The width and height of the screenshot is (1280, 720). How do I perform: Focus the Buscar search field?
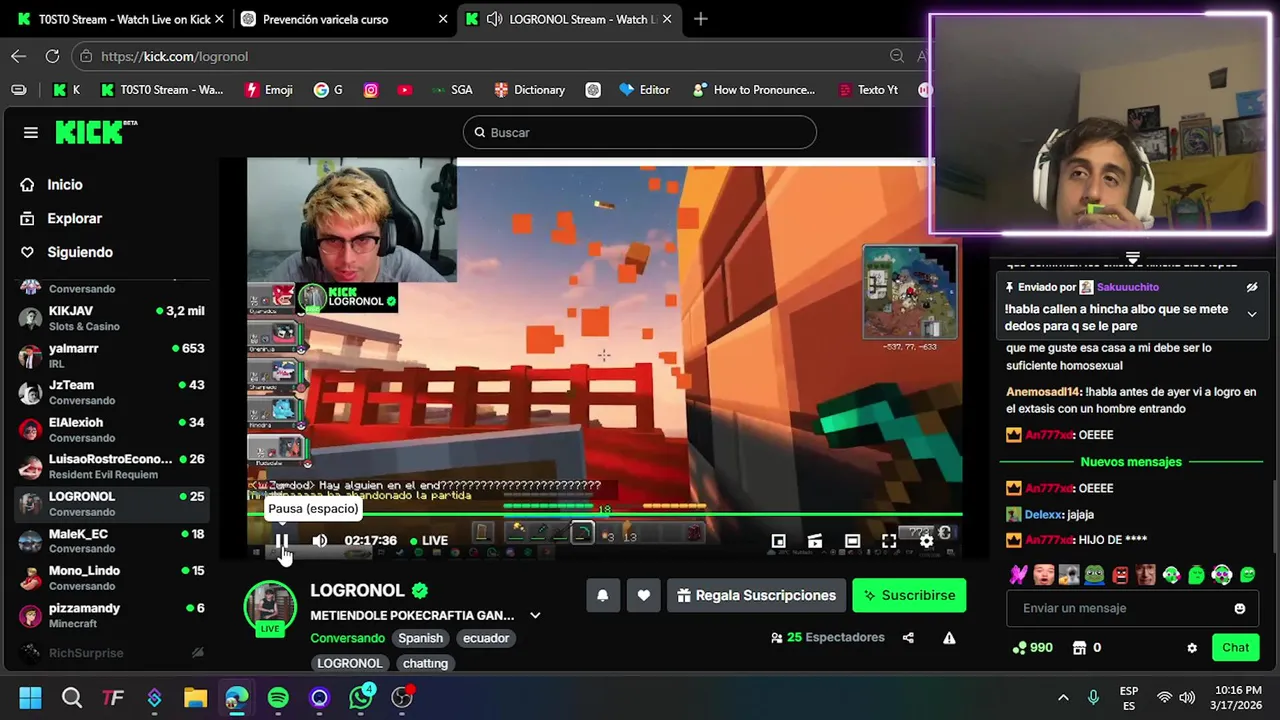640,132
